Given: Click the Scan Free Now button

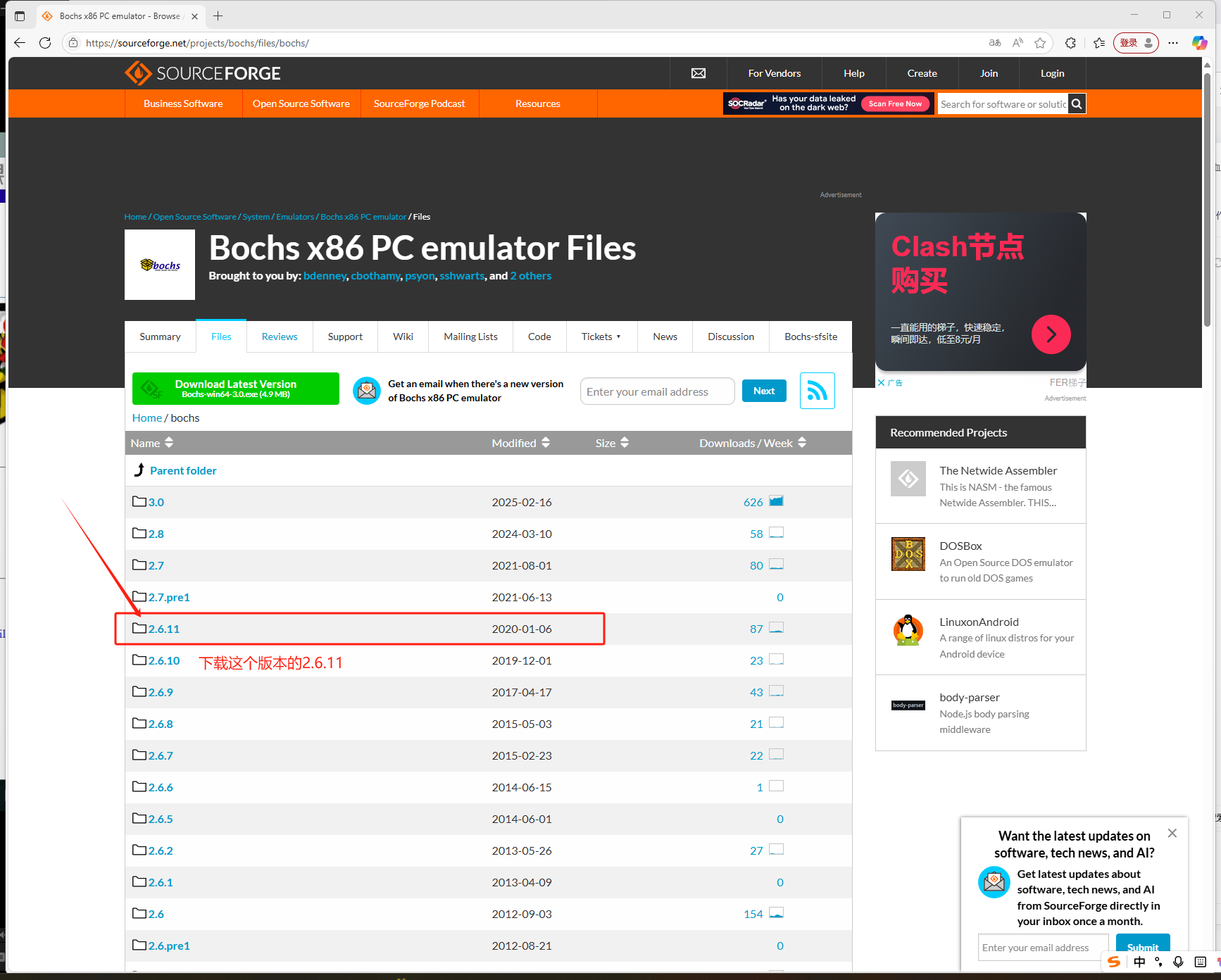Looking at the screenshot, I should [x=895, y=103].
